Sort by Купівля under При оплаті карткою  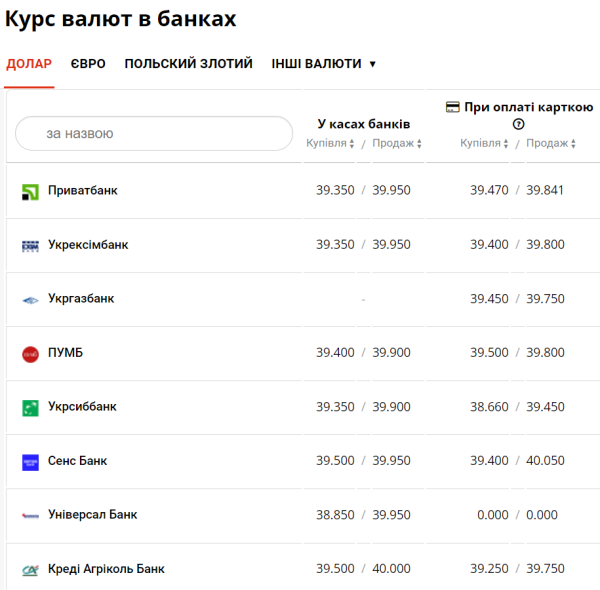point(484,143)
